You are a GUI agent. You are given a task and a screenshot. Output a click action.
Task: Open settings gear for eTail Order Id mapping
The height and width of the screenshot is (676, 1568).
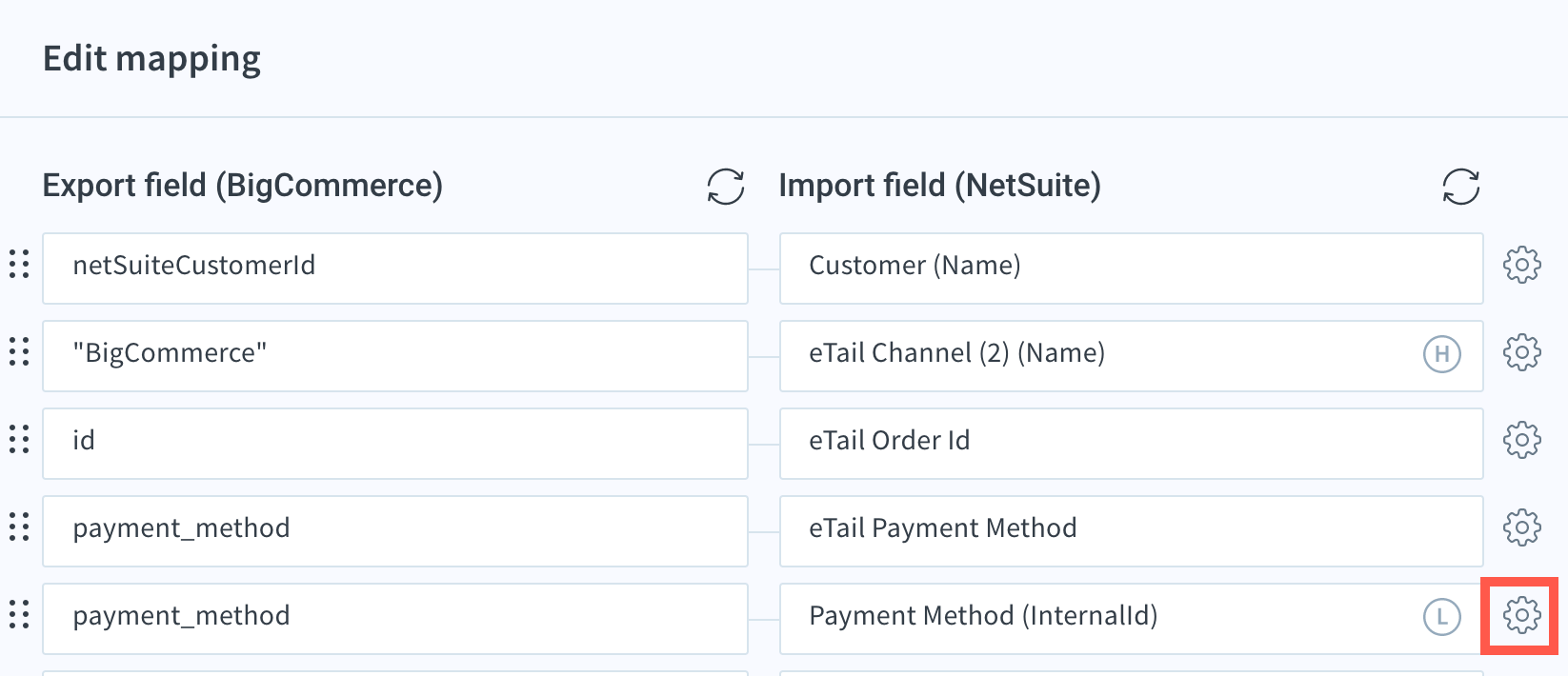coord(1522,440)
